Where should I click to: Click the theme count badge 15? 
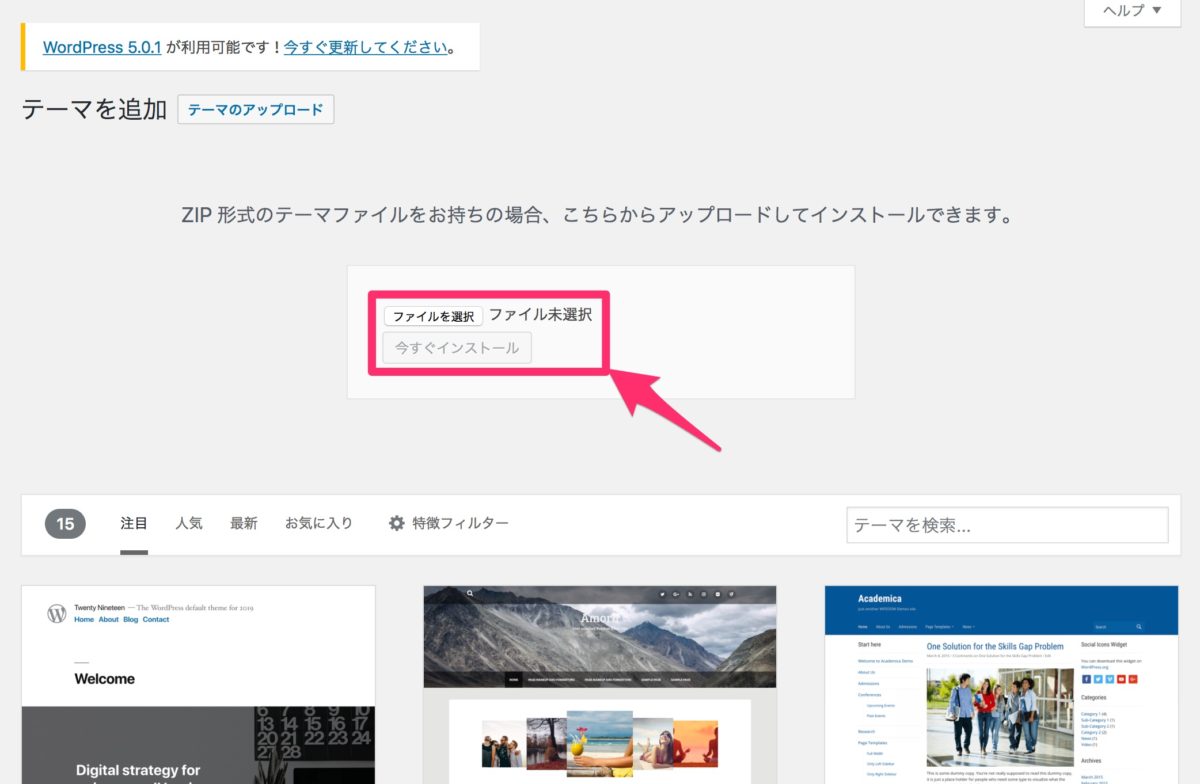(65, 523)
